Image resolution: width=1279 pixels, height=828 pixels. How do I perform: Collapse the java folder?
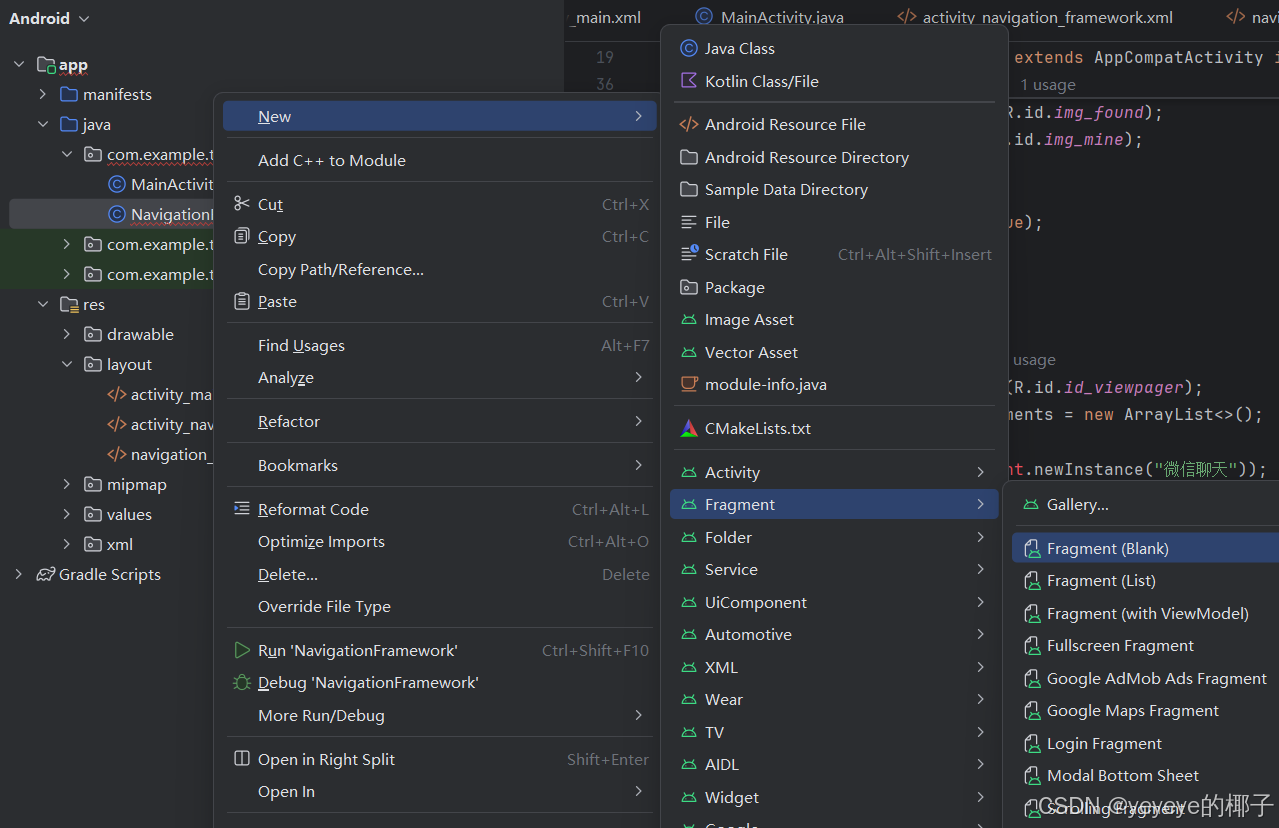click(43, 124)
